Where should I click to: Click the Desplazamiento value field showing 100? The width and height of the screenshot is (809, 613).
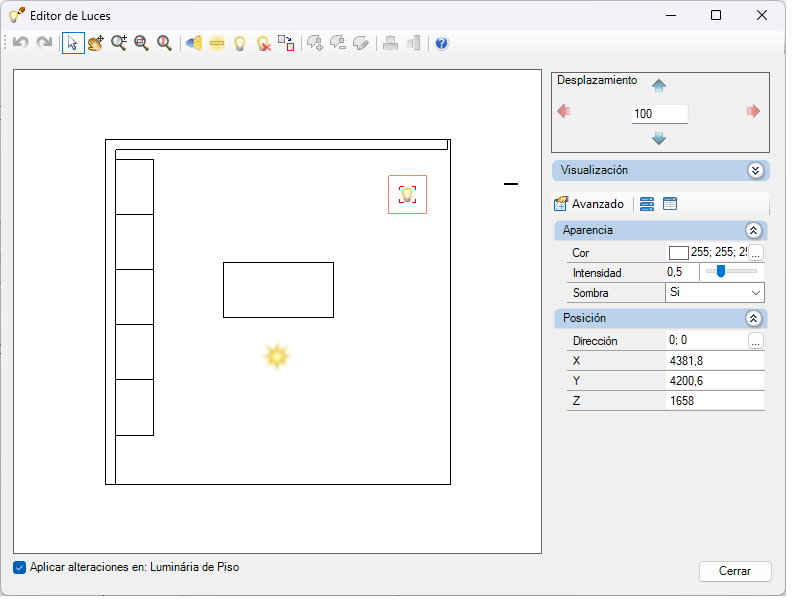click(659, 114)
